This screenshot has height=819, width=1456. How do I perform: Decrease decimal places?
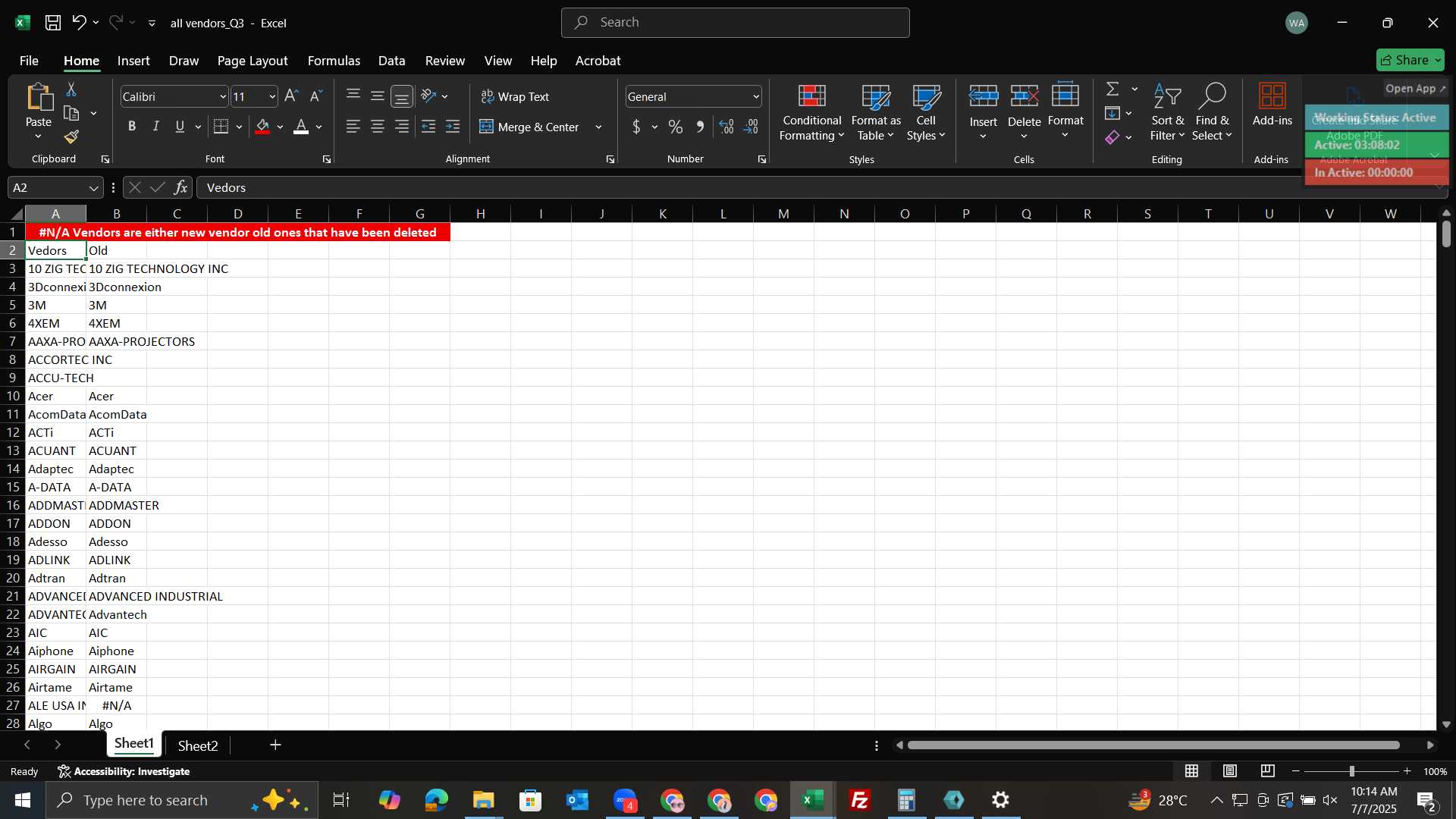(x=752, y=127)
